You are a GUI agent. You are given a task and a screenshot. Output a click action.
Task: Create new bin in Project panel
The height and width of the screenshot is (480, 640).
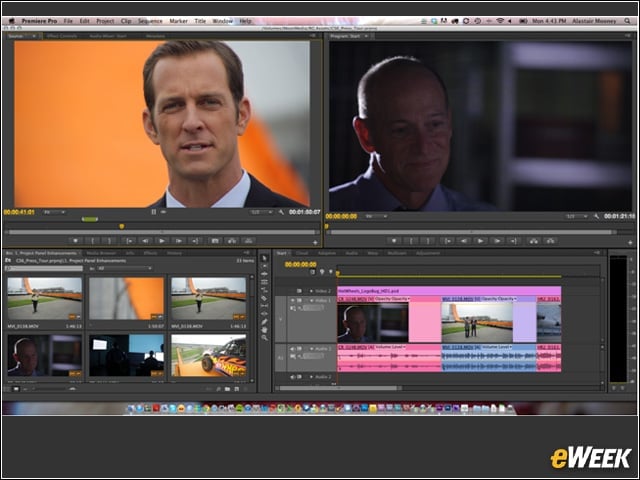click(x=227, y=389)
